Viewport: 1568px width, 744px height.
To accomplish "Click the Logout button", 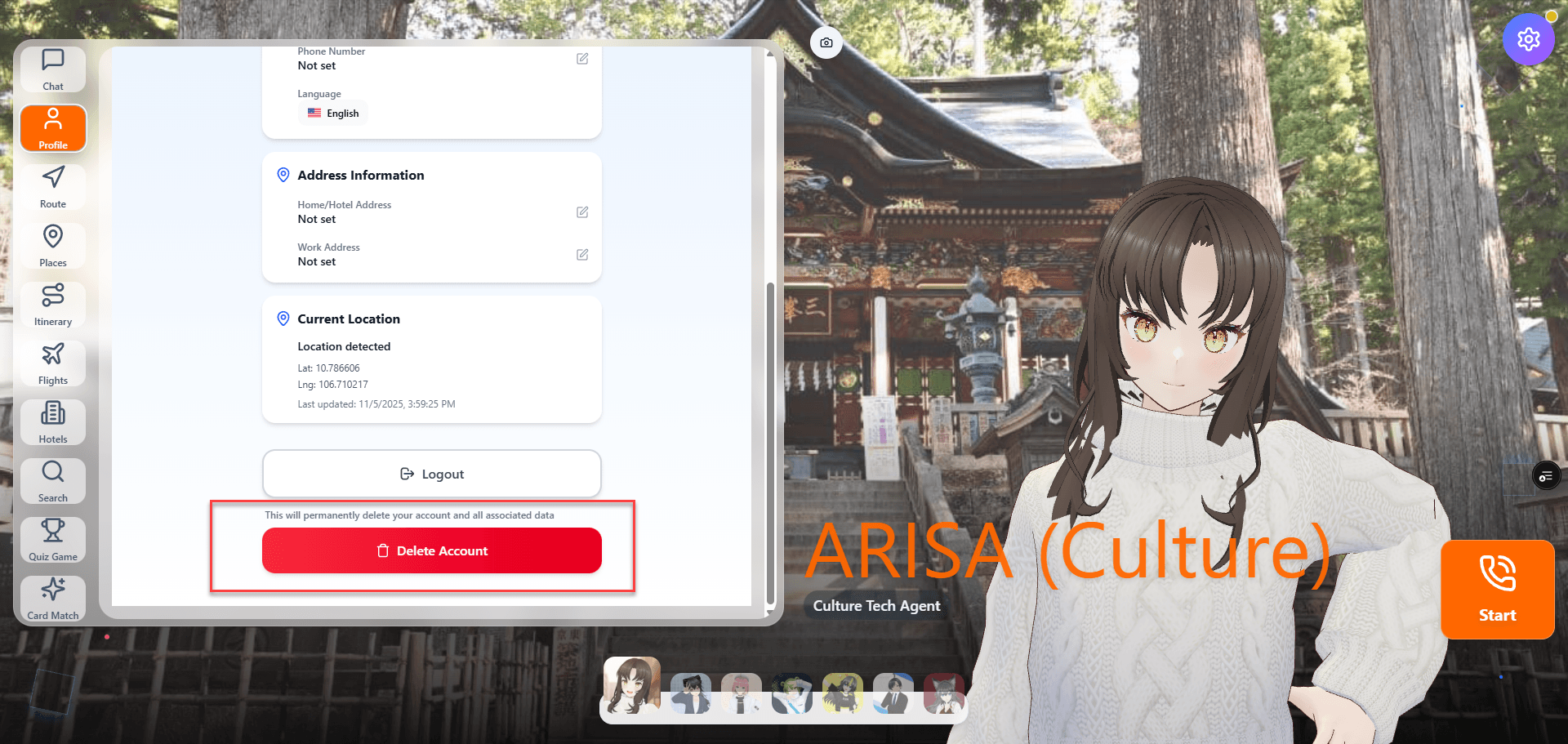I will click(x=431, y=474).
